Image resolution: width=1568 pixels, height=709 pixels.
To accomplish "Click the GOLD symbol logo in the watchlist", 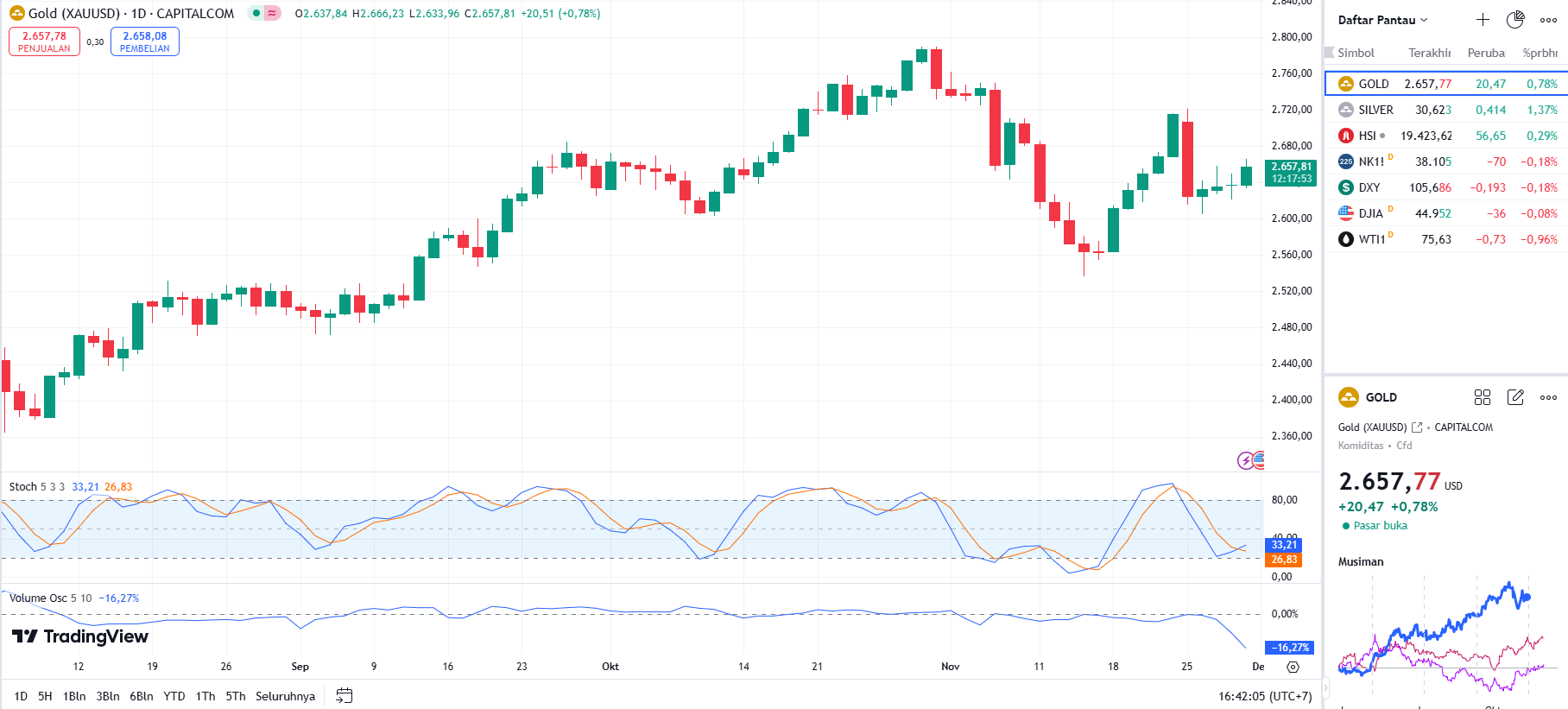I will coord(1346,84).
